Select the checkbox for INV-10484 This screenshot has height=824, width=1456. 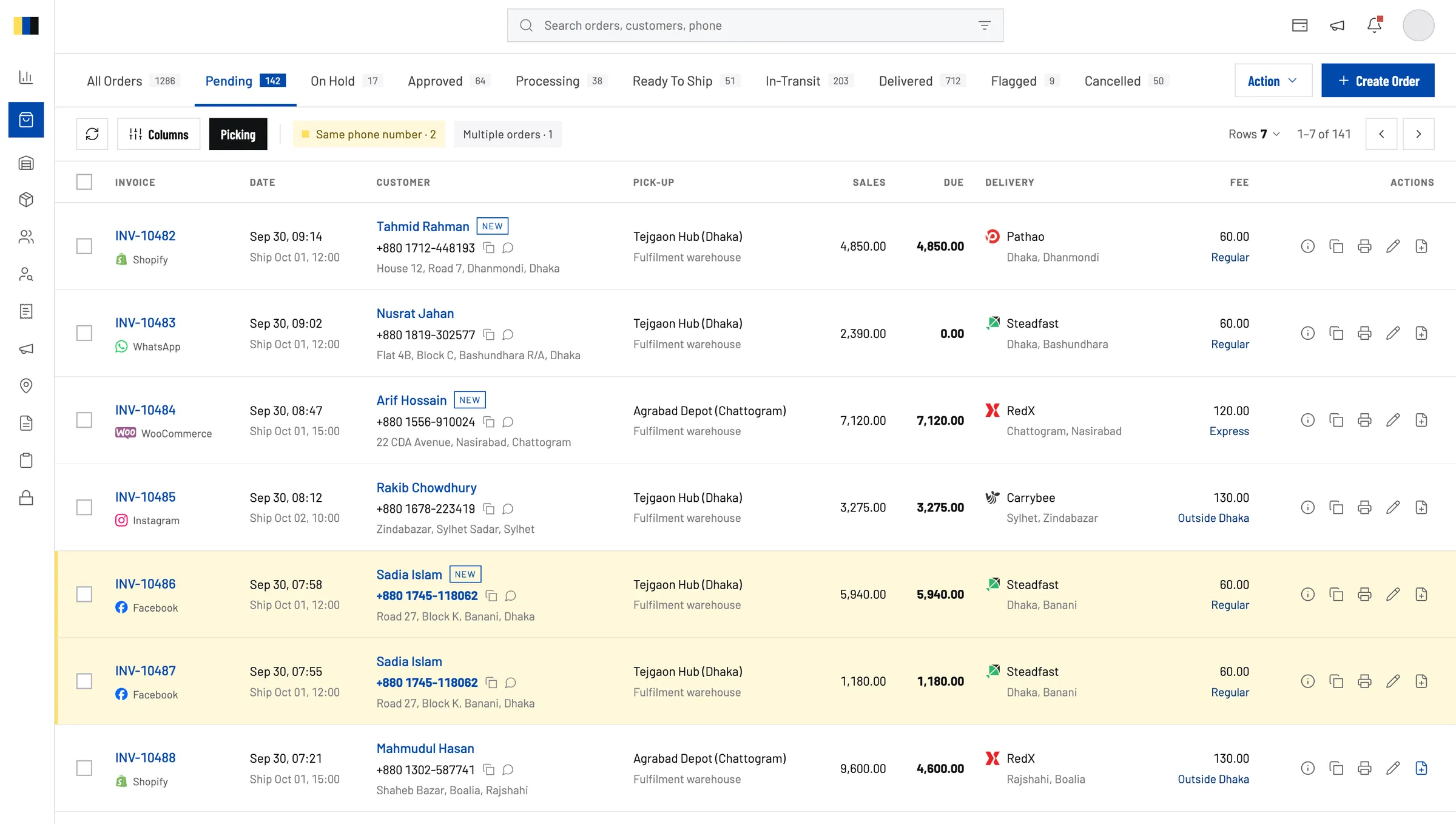(84, 420)
